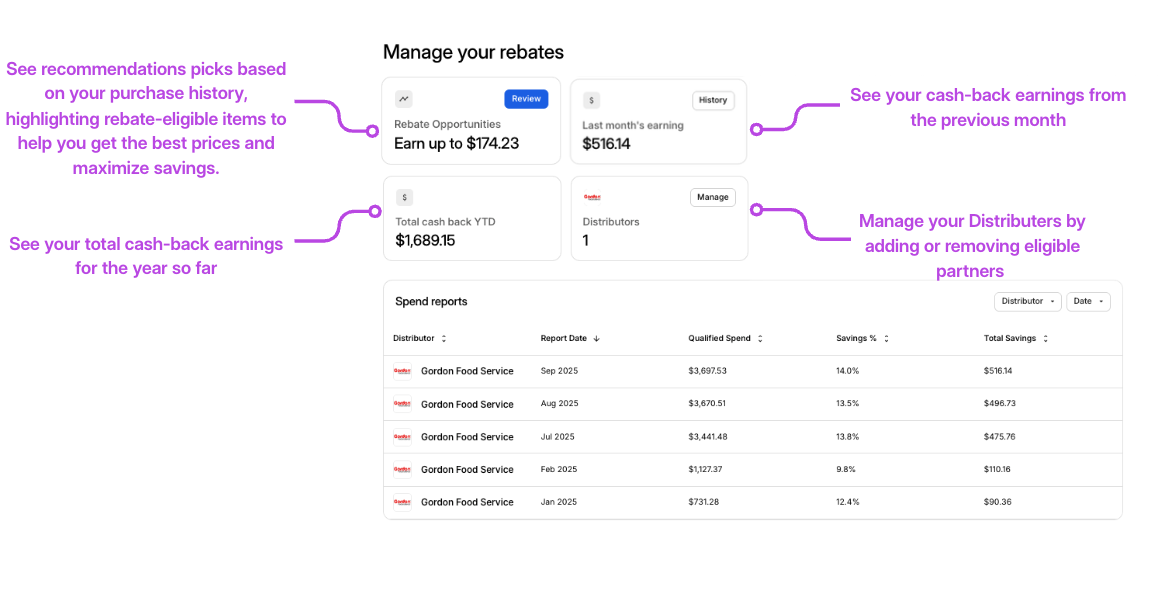The height and width of the screenshot is (590, 1165).
Task: Click the dollar icon on Total cash back YTD
Action: 404,197
